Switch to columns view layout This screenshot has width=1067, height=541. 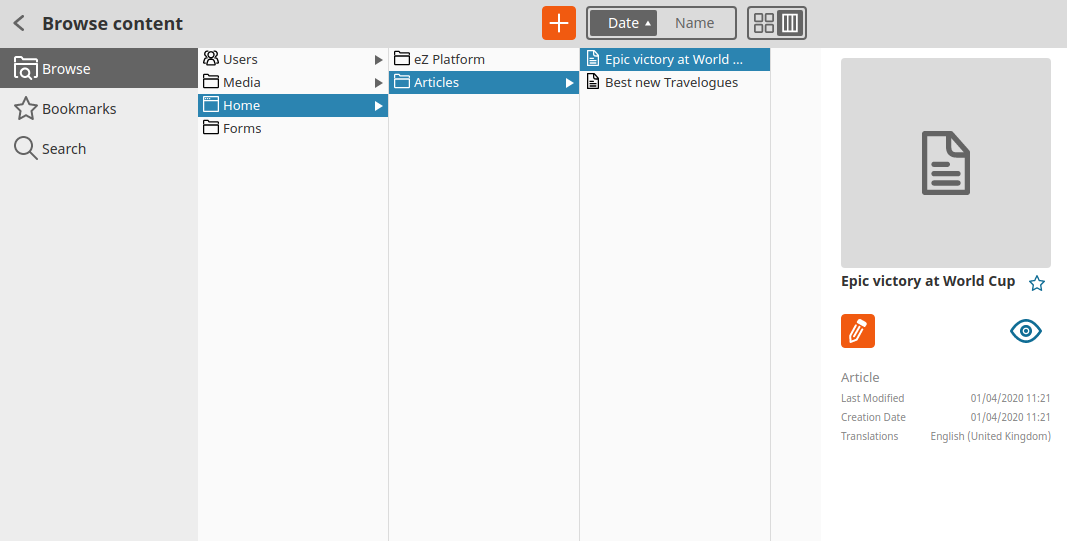tap(790, 23)
